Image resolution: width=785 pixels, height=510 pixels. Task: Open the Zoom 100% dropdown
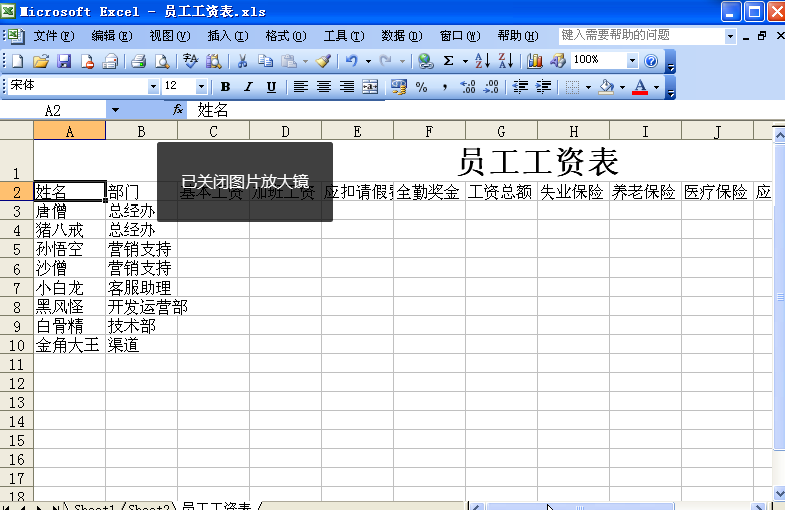click(632, 61)
